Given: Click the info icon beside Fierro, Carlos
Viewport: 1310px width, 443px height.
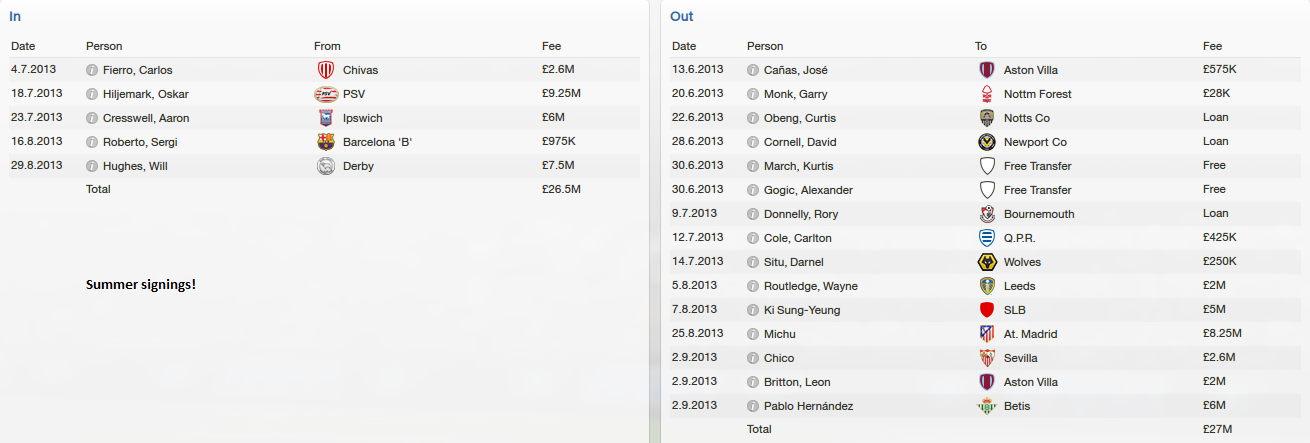Looking at the screenshot, I should click(x=92, y=70).
